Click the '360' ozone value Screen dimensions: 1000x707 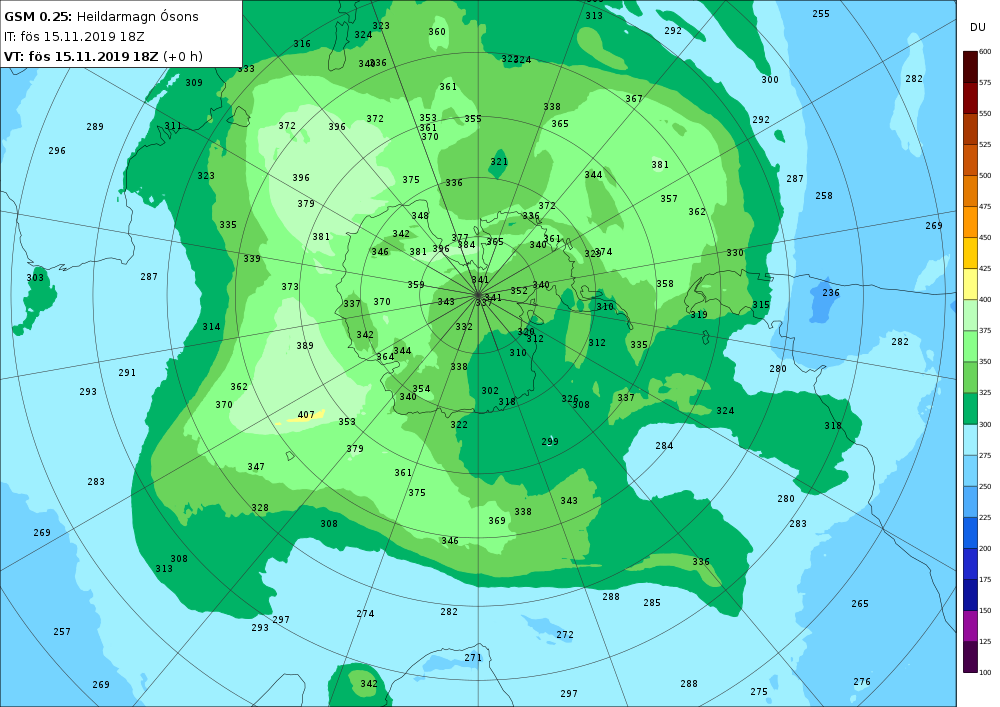pos(437,31)
